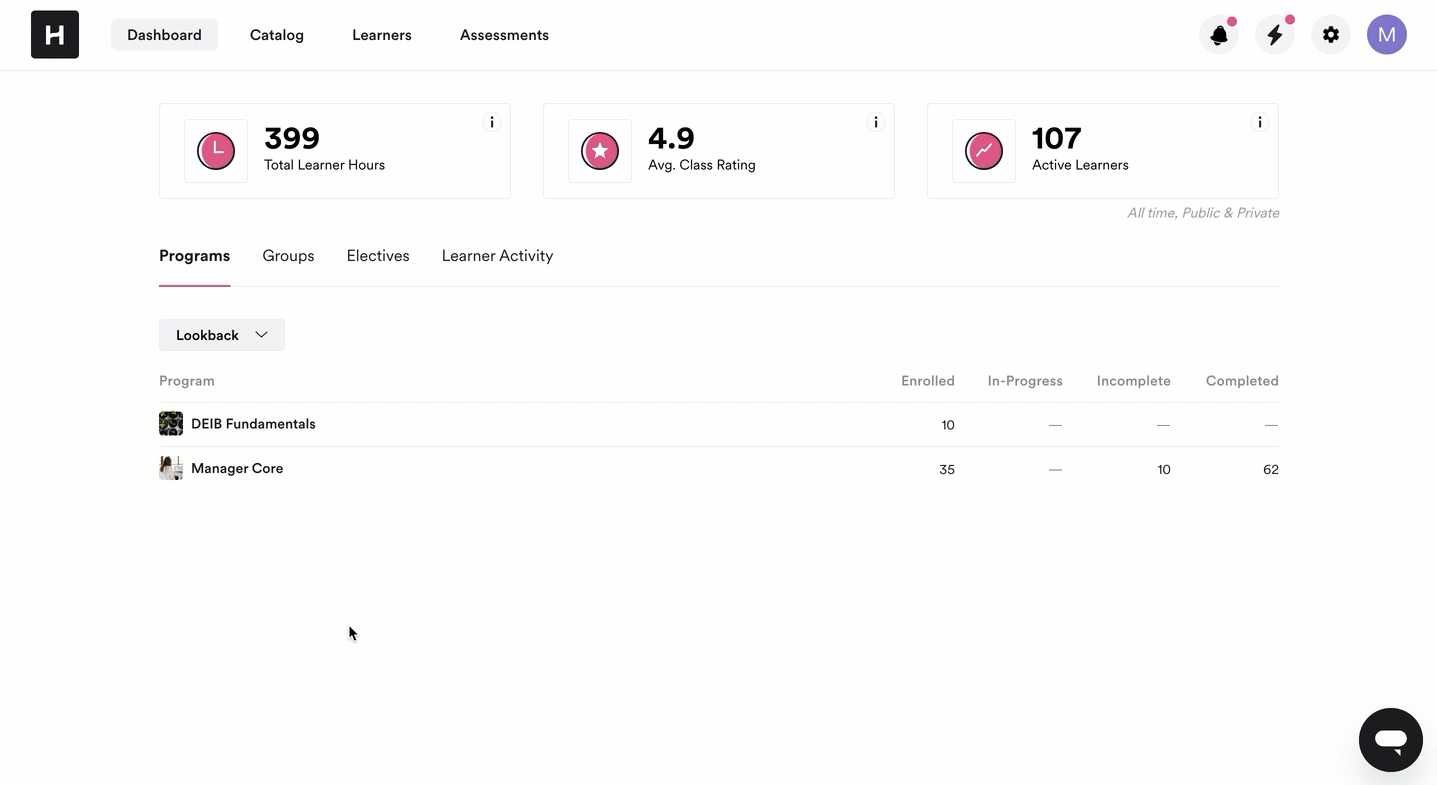Image resolution: width=1437 pixels, height=785 pixels.
Task: Click the Total Learner Hours clock icon
Action: pyautogui.click(x=216, y=151)
